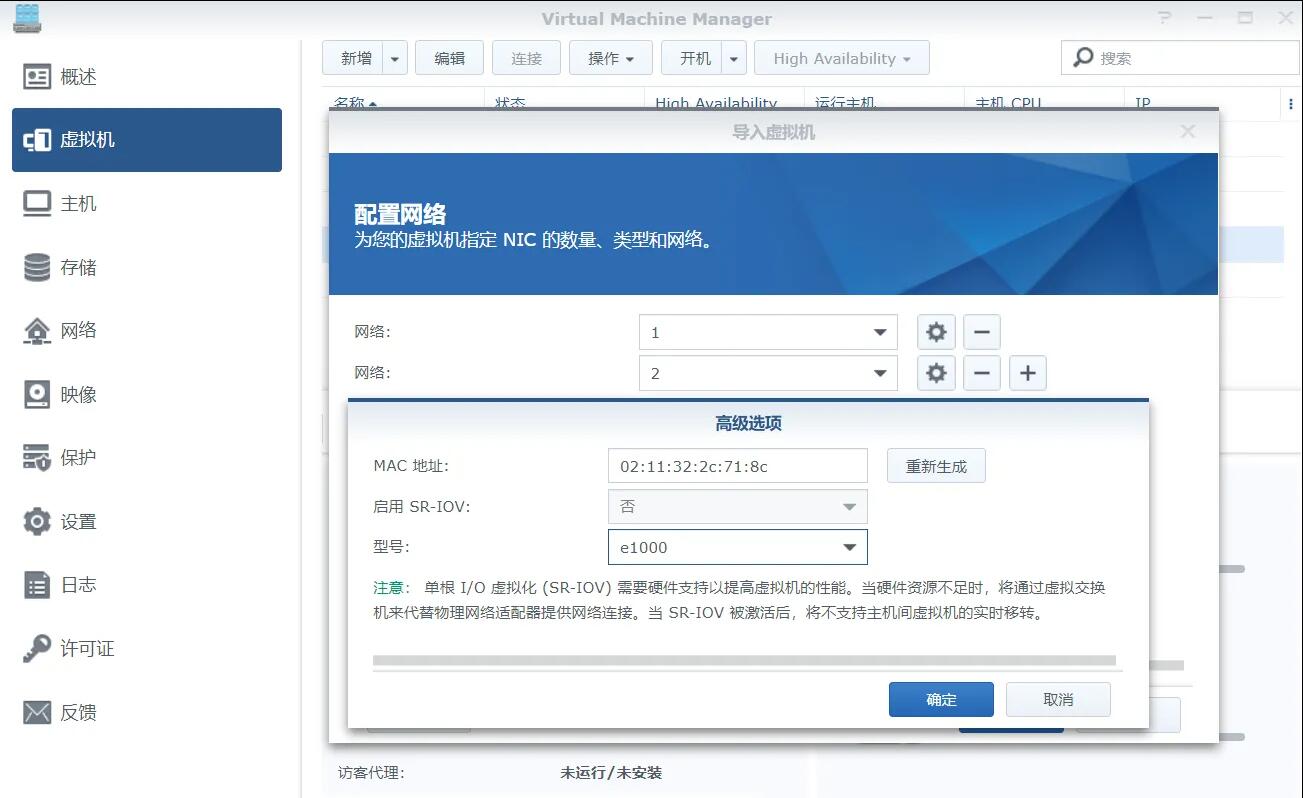This screenshot has width=1303, height=798.
Task: Click 重新生成 to regenerate MAC address
Action: [x=936, y=466]
